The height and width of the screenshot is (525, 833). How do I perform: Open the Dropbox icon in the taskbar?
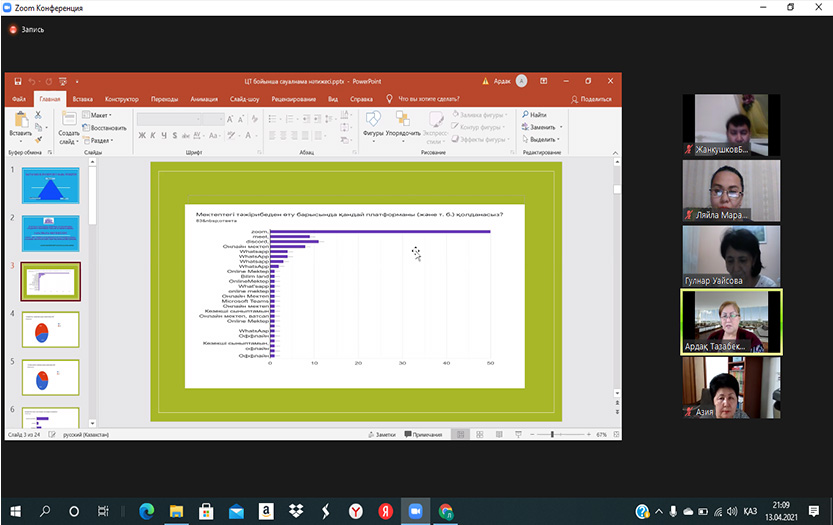[x=296, y=510]
